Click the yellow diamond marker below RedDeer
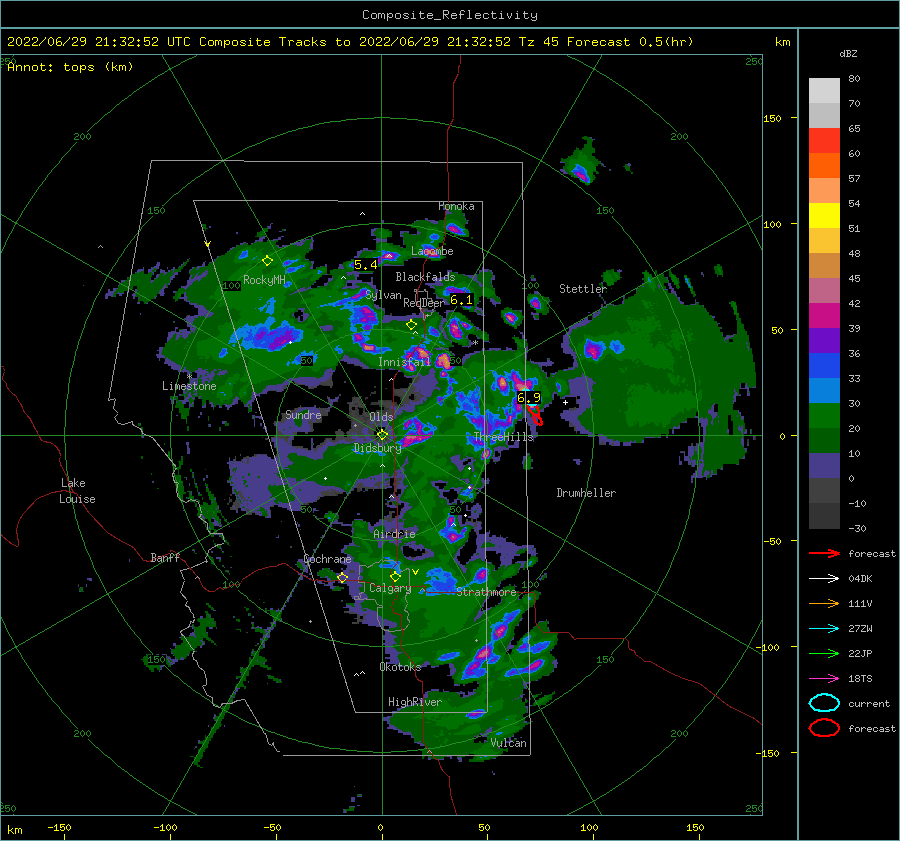Viewport: 900px width, 841px height. coord(412,325)
